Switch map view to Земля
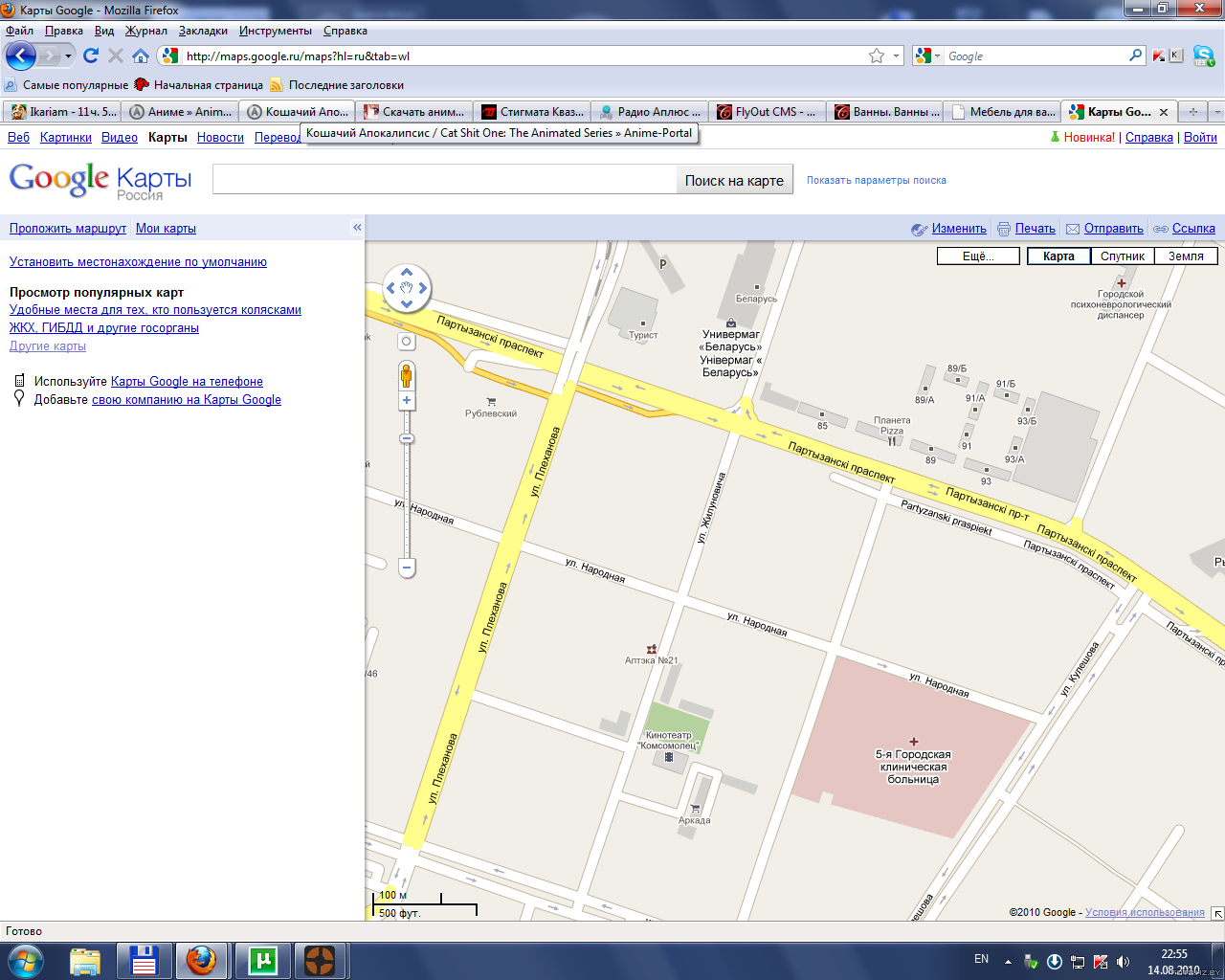The width and height of the screenshot is (1225, 980). (x=1186, y=256)
